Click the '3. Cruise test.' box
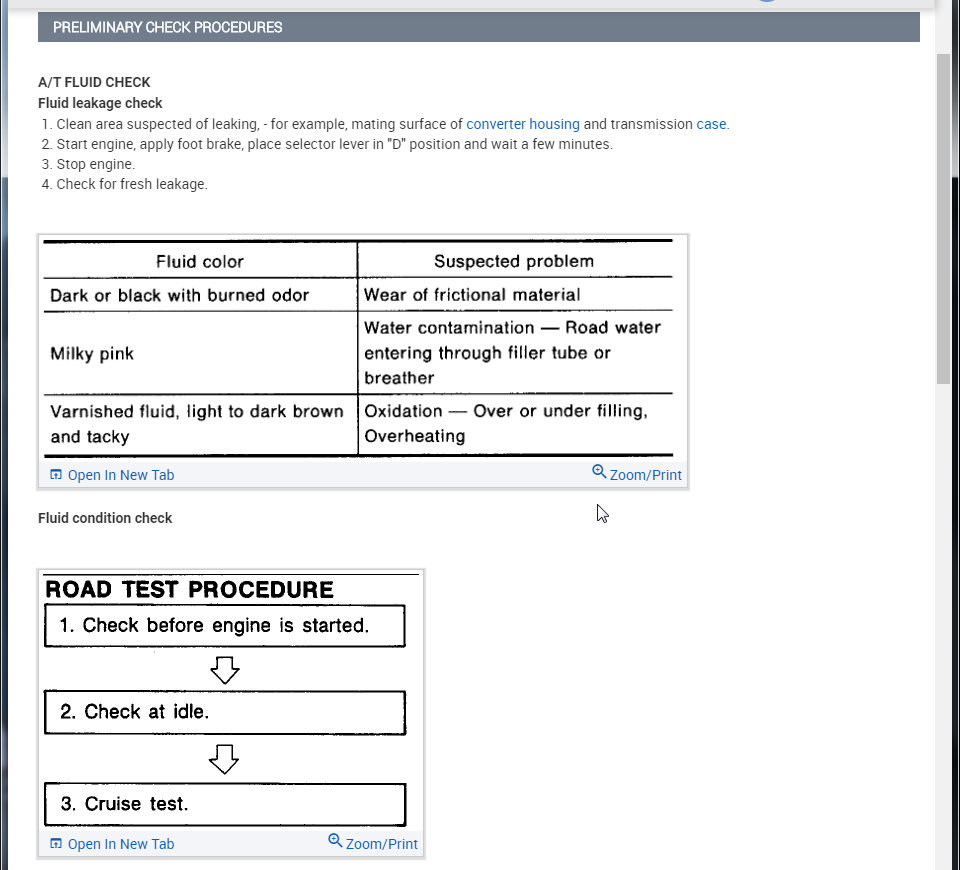This screenshot has width=960, height=870. pos(225,804)
